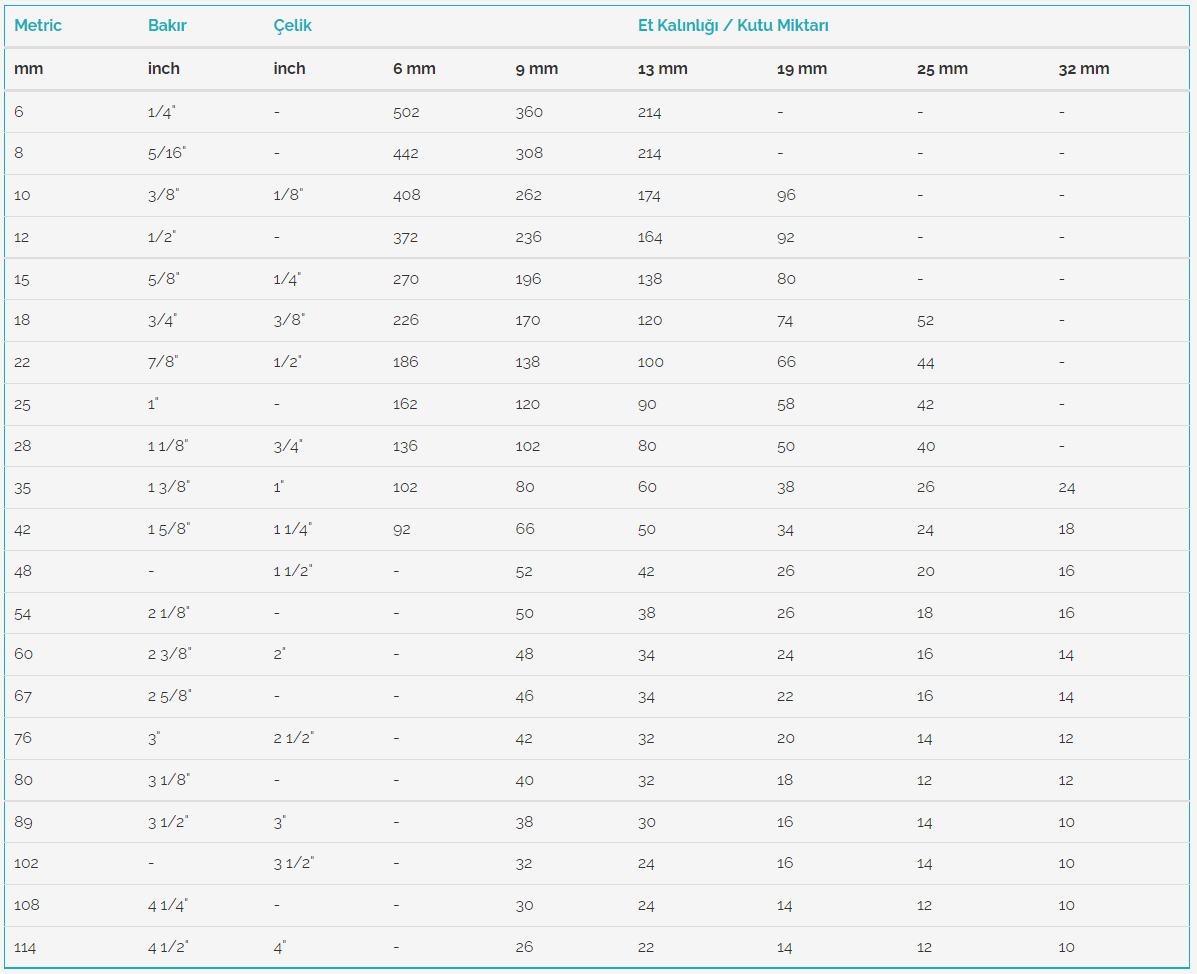
Task: Select the 19 mm thickness sub-header
Action: click(x=801, y=69)
